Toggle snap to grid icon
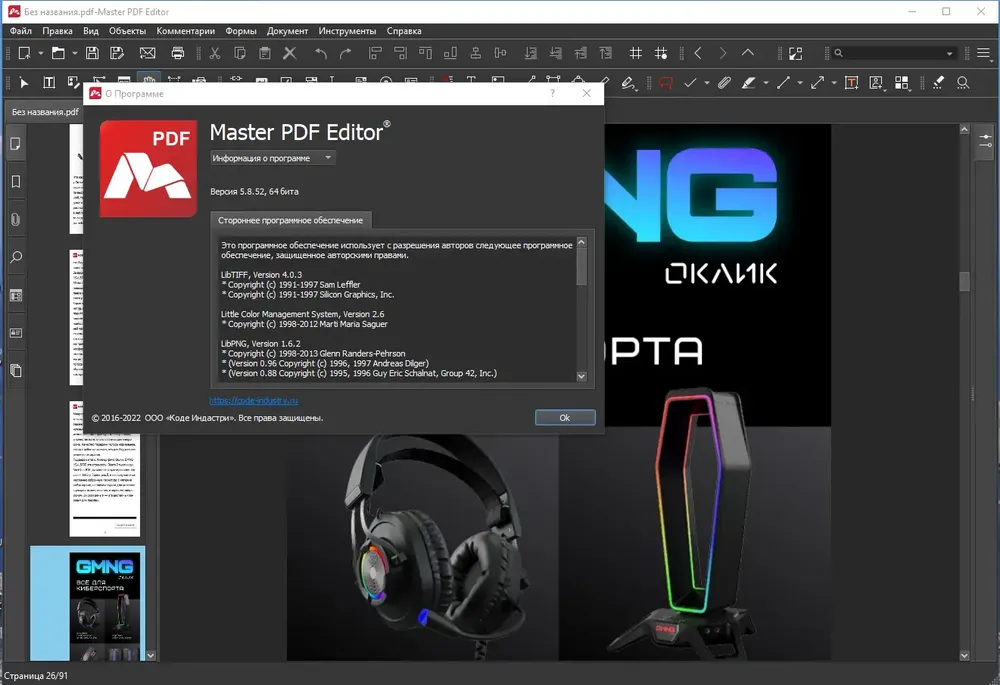Image resolution: width=1000 pixels, height=685 pixels. (661, 54)
